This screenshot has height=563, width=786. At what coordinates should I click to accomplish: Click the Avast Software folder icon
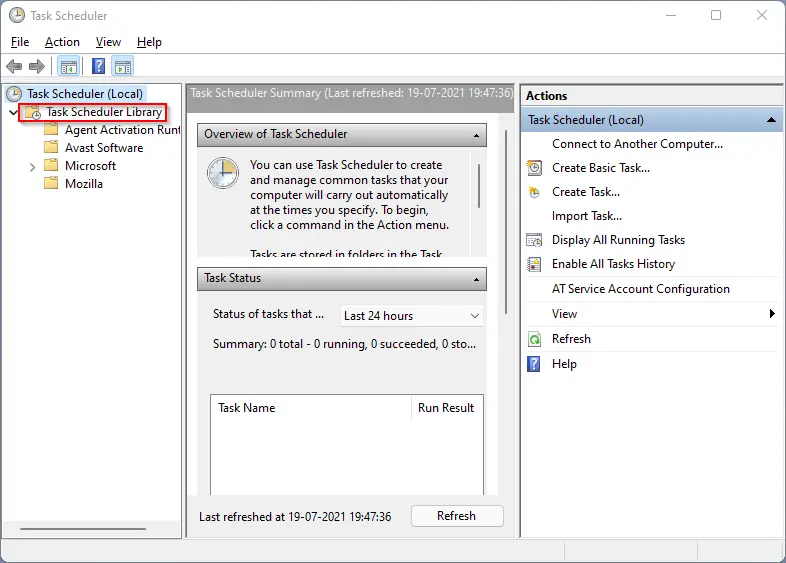click(51, 147)
